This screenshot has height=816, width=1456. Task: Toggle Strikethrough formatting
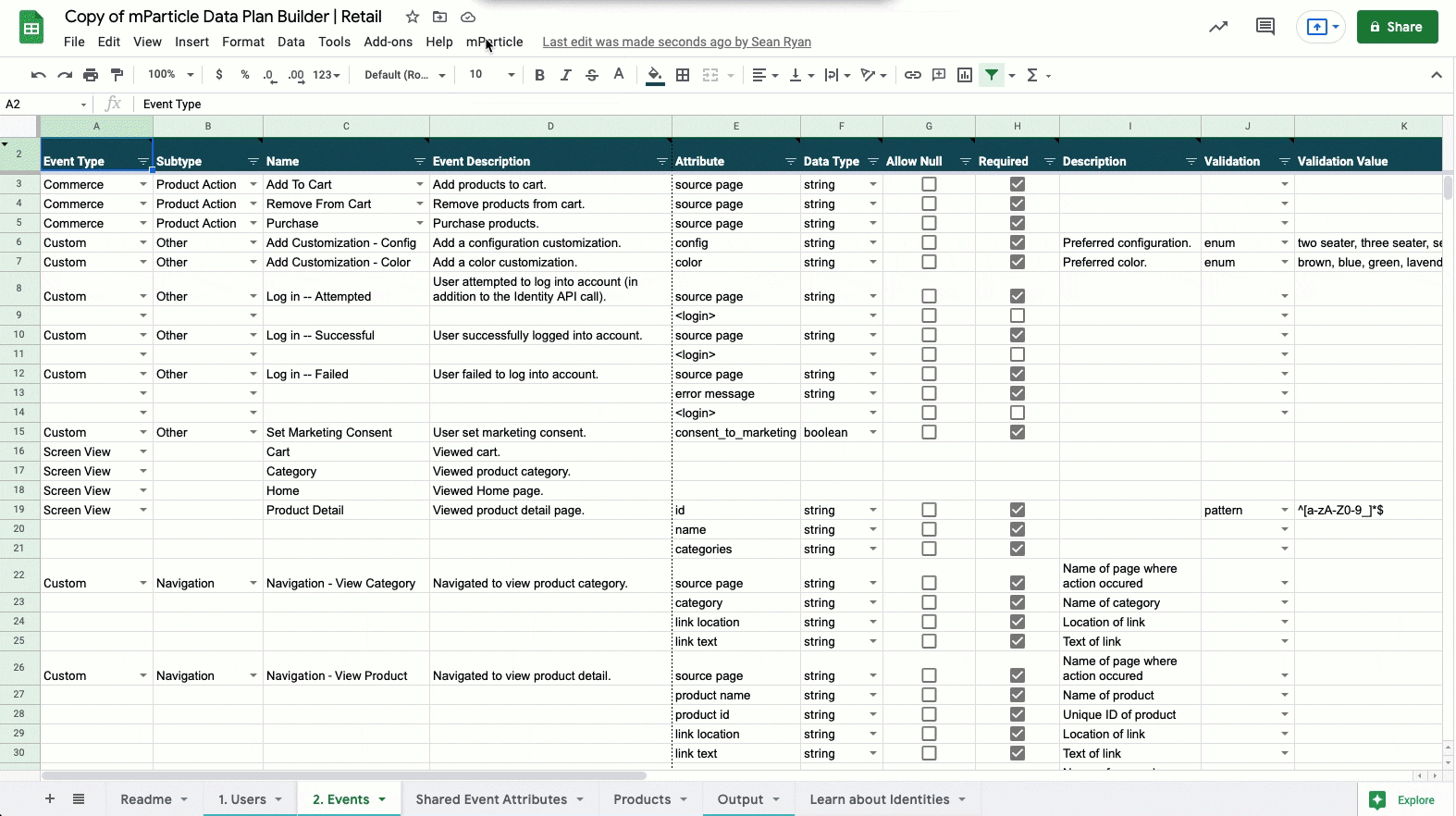(592, 75)
